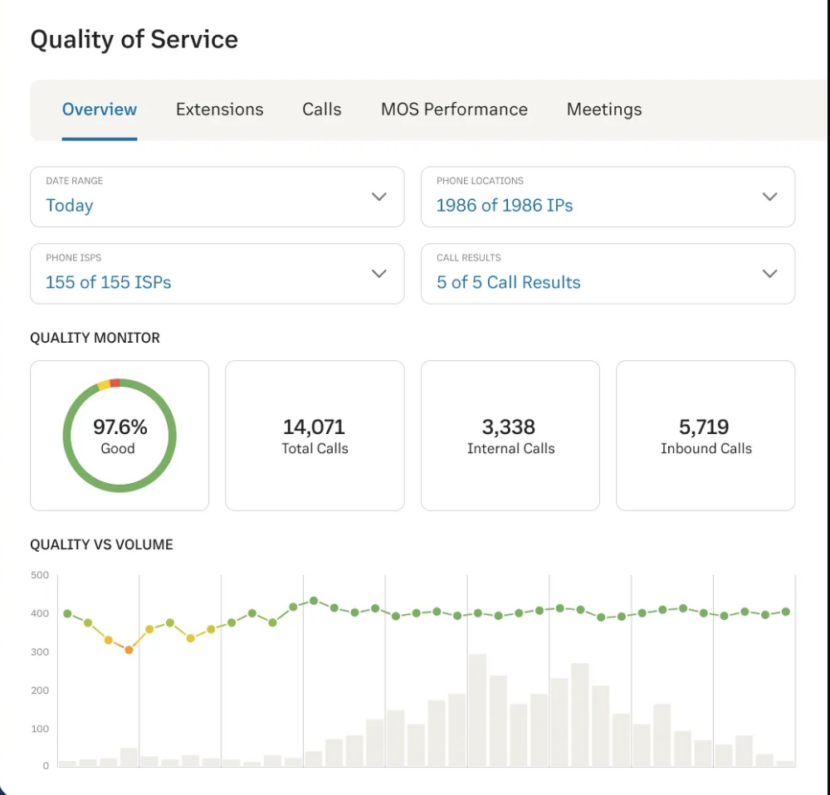Image resolution: width=830 pixels, height=795 pixels.
Task: Switch to MOS Performance tab
Action: click(454, 109)
